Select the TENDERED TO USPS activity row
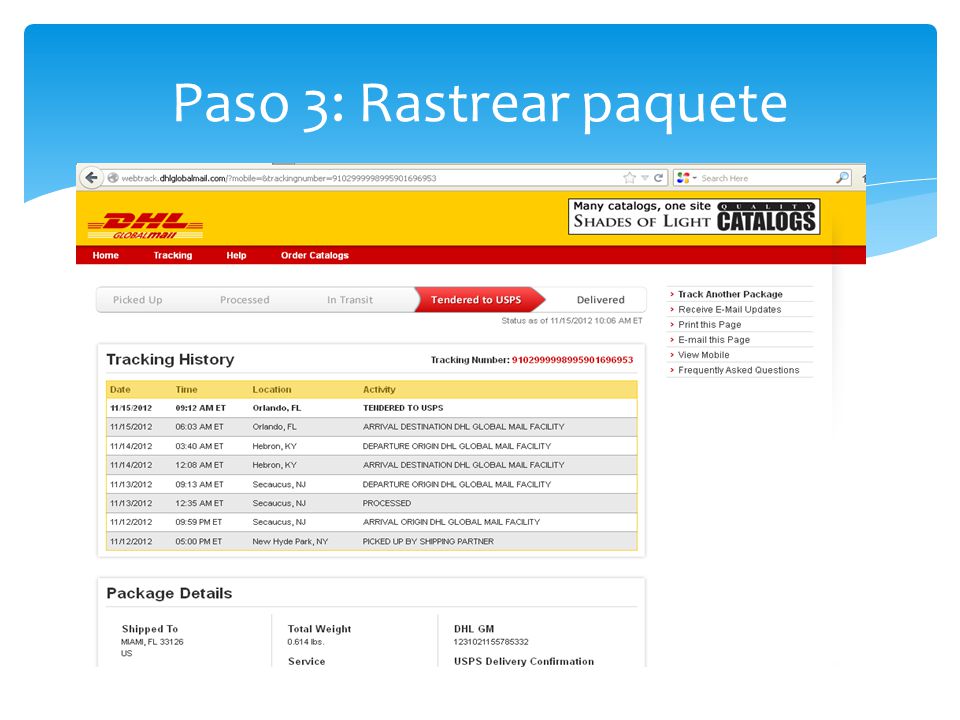The width and height of the screenshot is (960, 720). 372,408
